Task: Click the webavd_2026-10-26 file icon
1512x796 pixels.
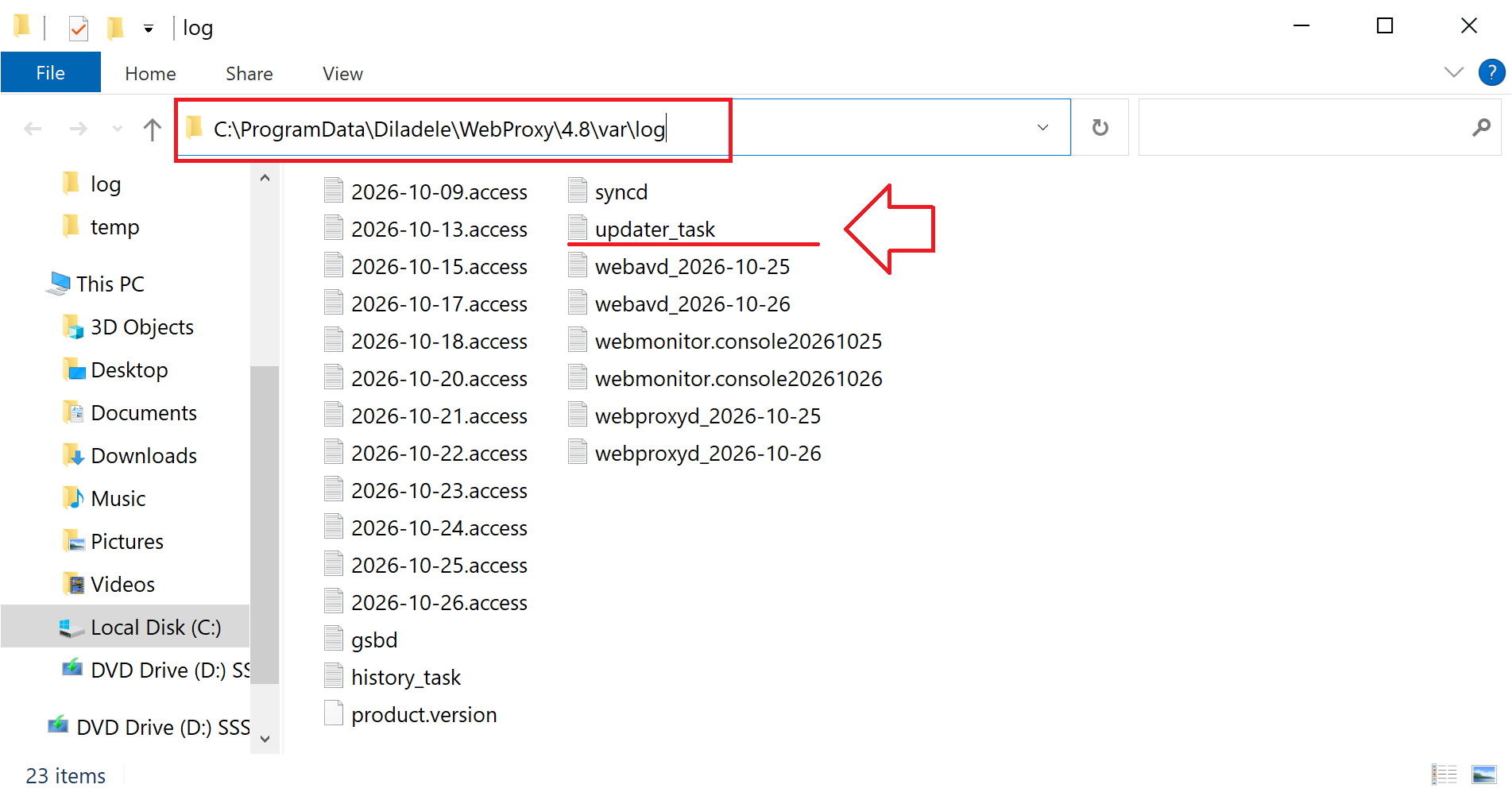Action: coord(578,303)
